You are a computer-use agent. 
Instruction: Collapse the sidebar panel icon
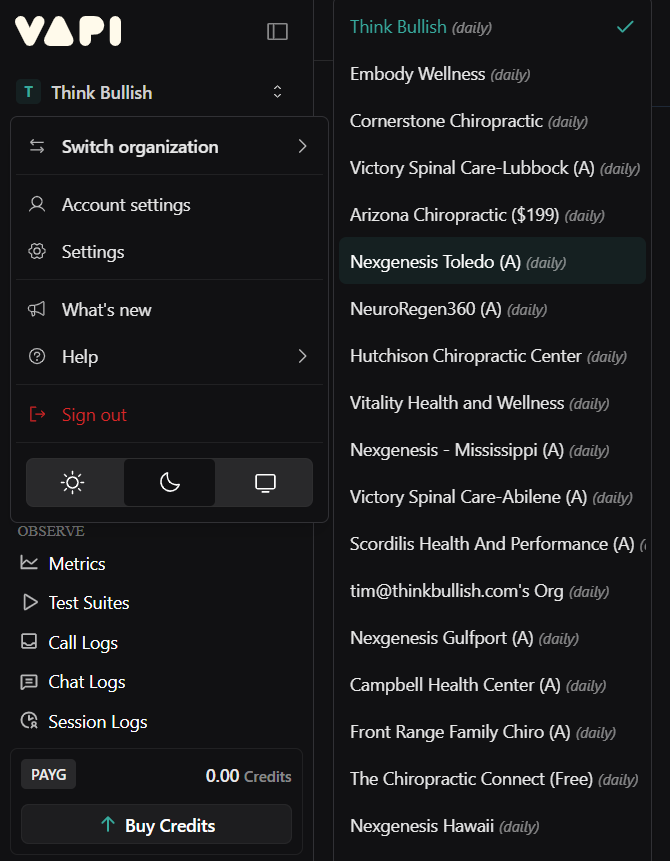[x=277, y=31]
